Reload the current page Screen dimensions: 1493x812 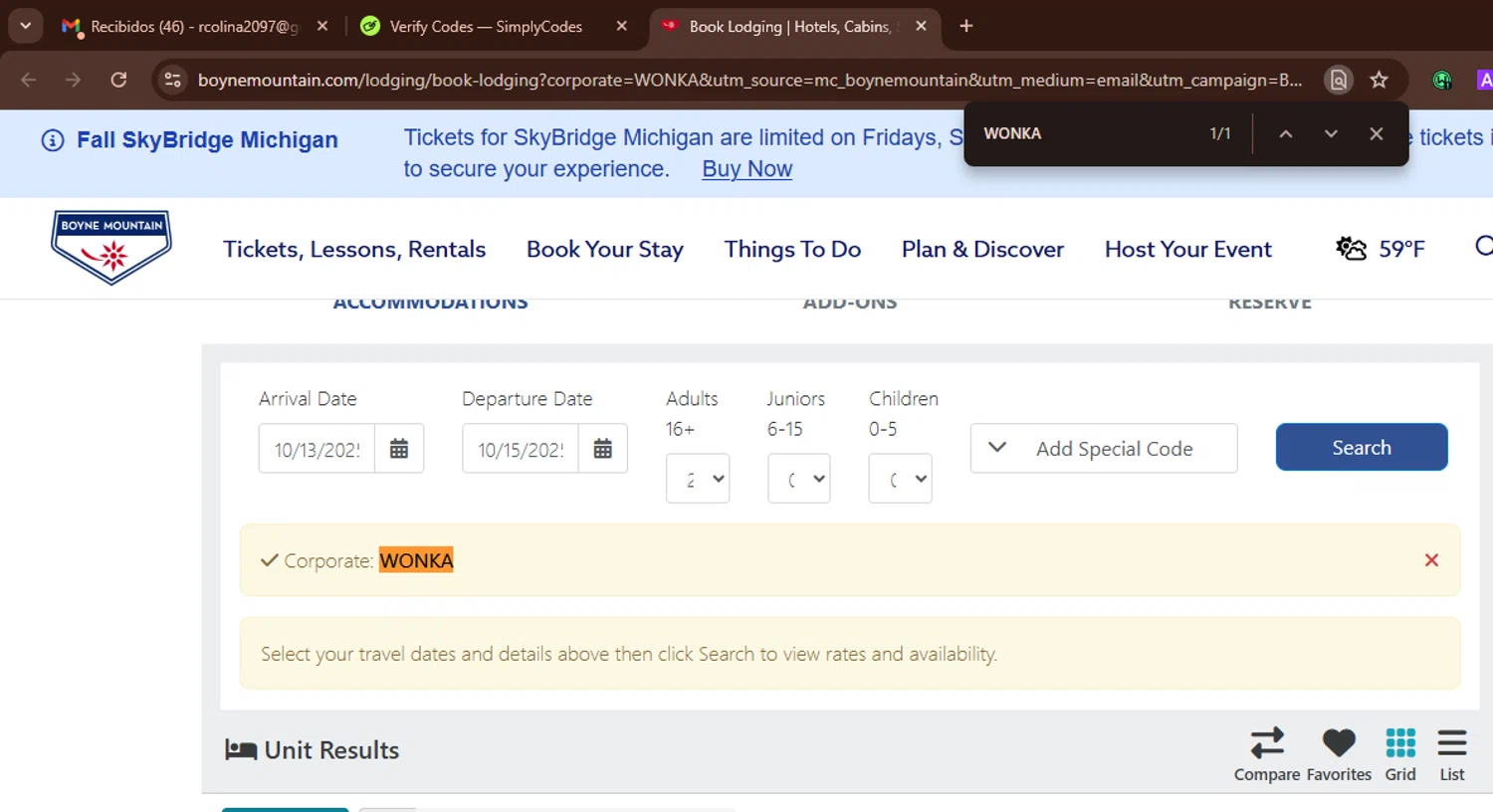[x=118, y=80]
